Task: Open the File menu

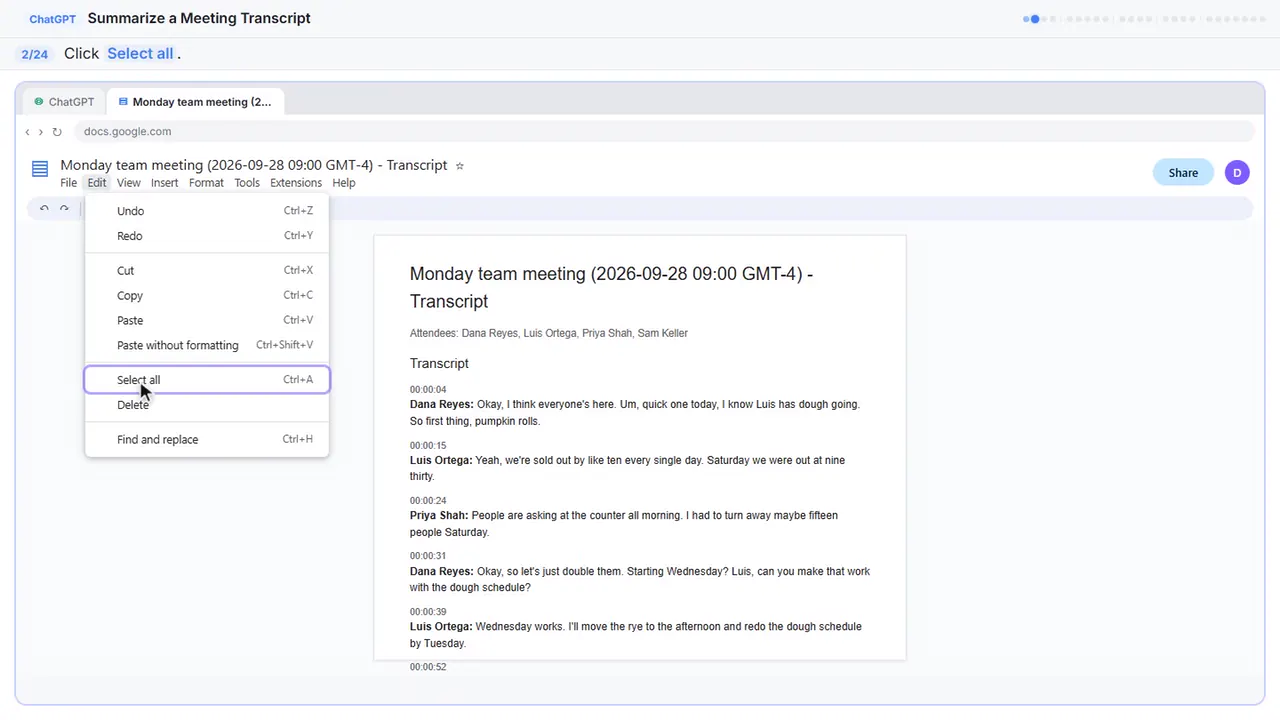Action: click(x=68, y=183)
